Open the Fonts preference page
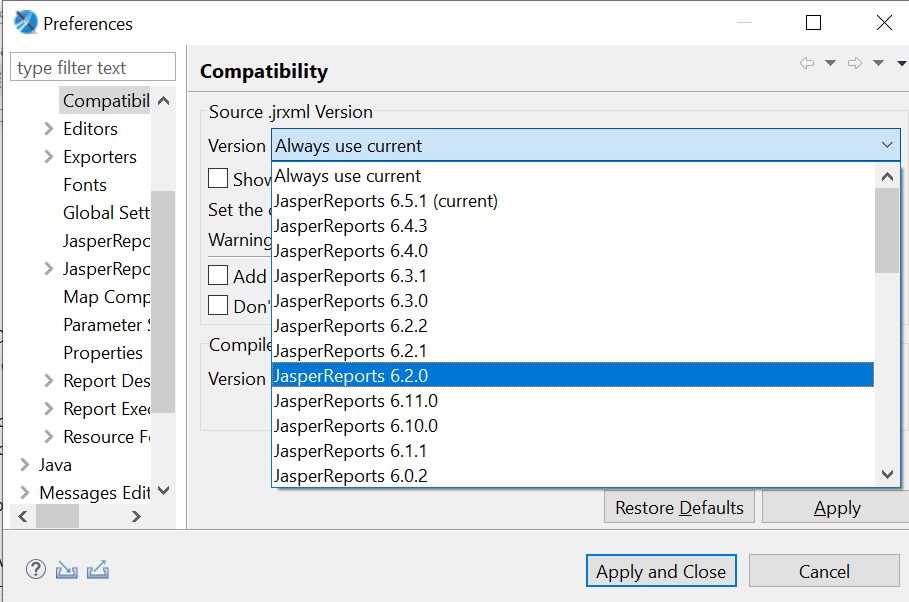The image size is (909, 602). [85, 184]
